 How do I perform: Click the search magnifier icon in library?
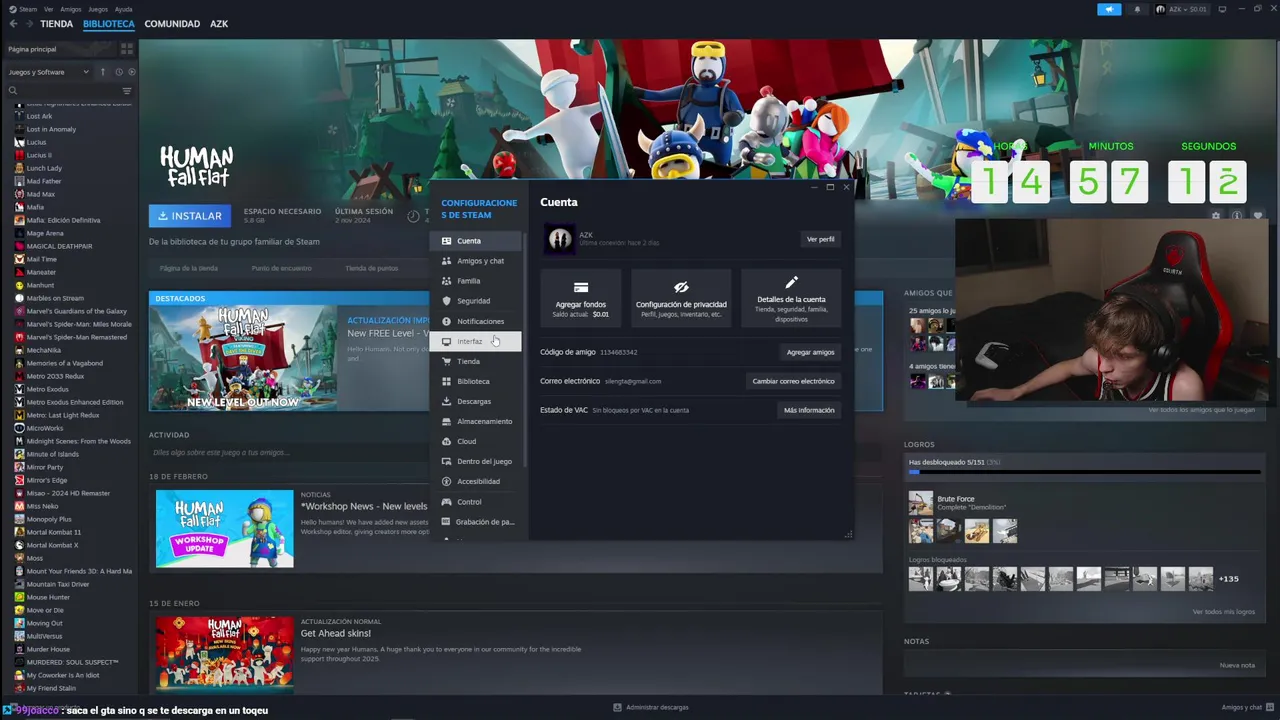click(x=13, y=91)
